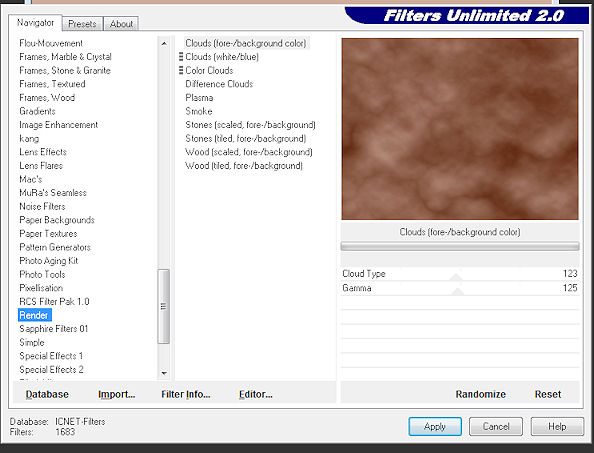
Task: Click the clouds preview thumbnail
Action: (460, 129)
